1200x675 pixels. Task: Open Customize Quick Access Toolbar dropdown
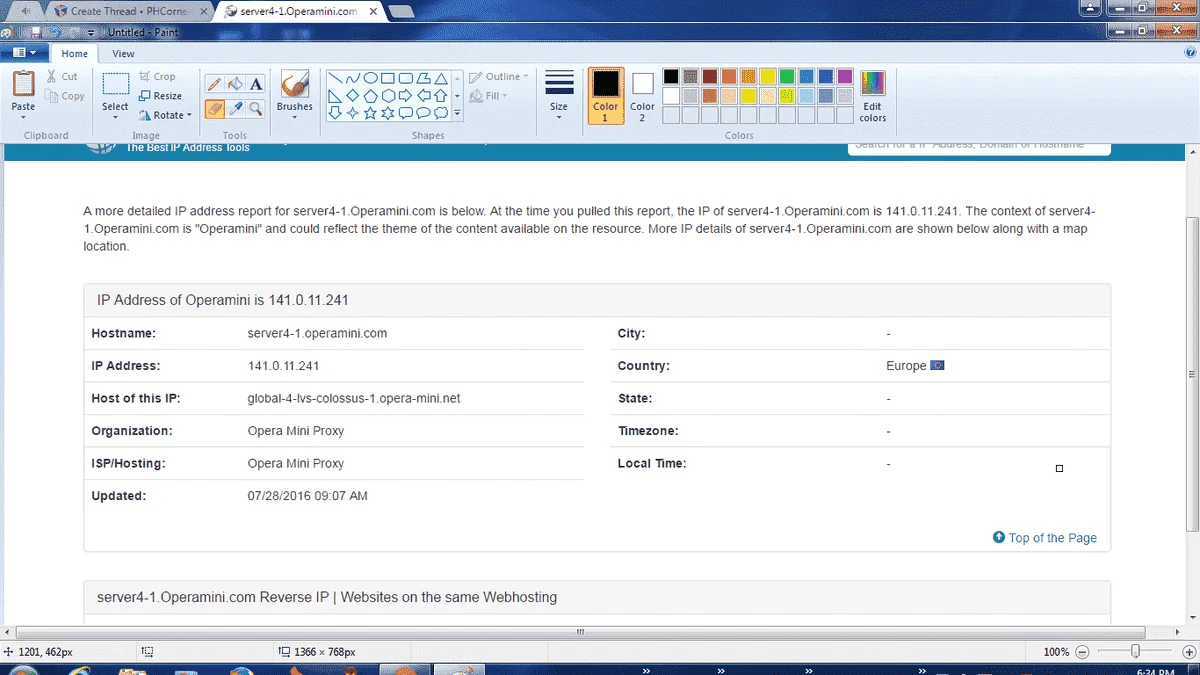pos(92,32)
